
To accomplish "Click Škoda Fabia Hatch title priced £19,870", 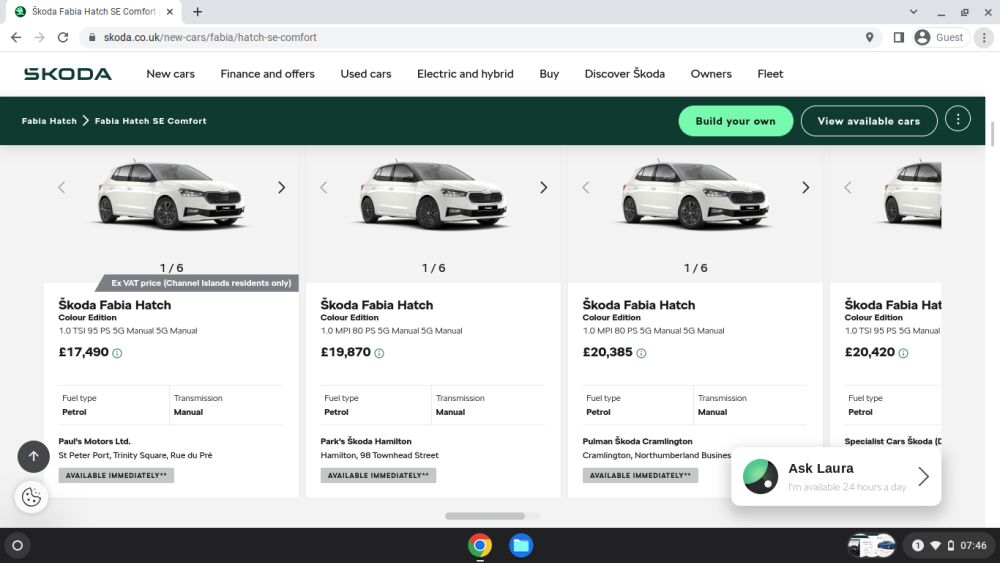I will coord(377,305).
